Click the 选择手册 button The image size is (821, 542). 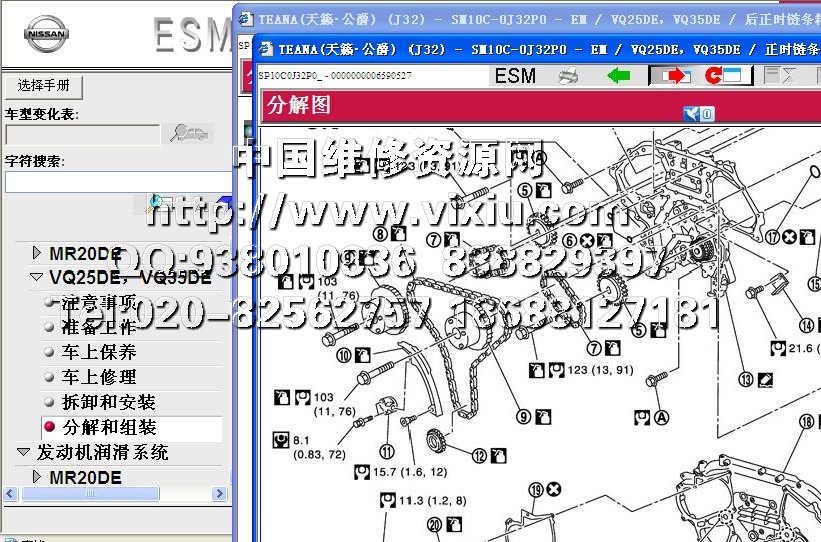[x=43, y=86]
